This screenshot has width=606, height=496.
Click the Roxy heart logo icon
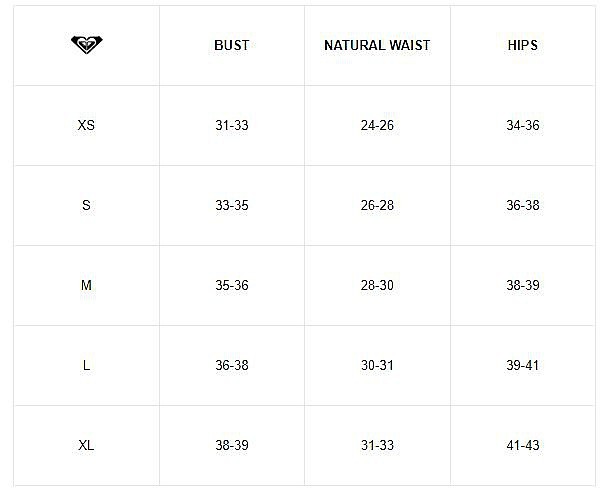(x=87, y=45)
